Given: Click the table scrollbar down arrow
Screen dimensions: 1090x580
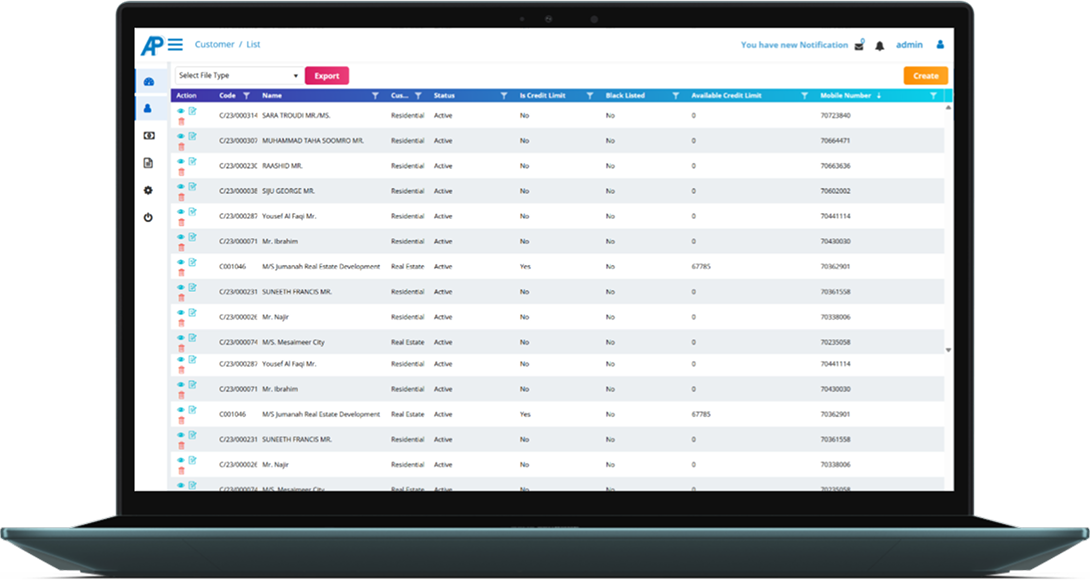Looking at the screenshot, I should click(x=948, y=350).
